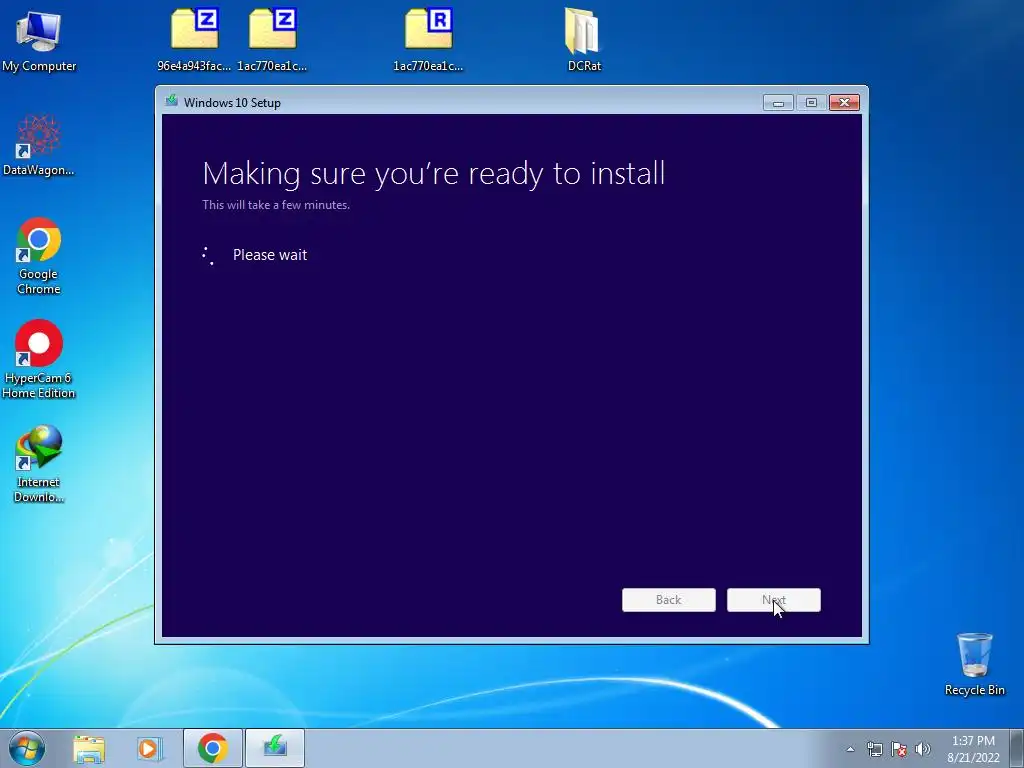Minimize the Windows 10 Setup window
This screenshot has width=1024, height=768.
click(x=778, y=103)
